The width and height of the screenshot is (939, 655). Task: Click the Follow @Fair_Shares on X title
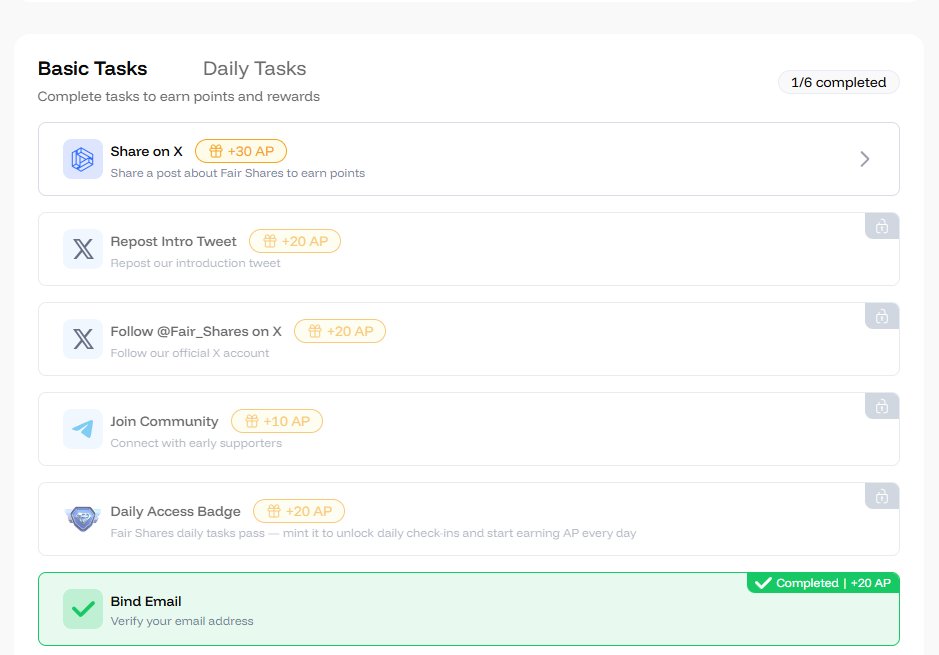196,331
